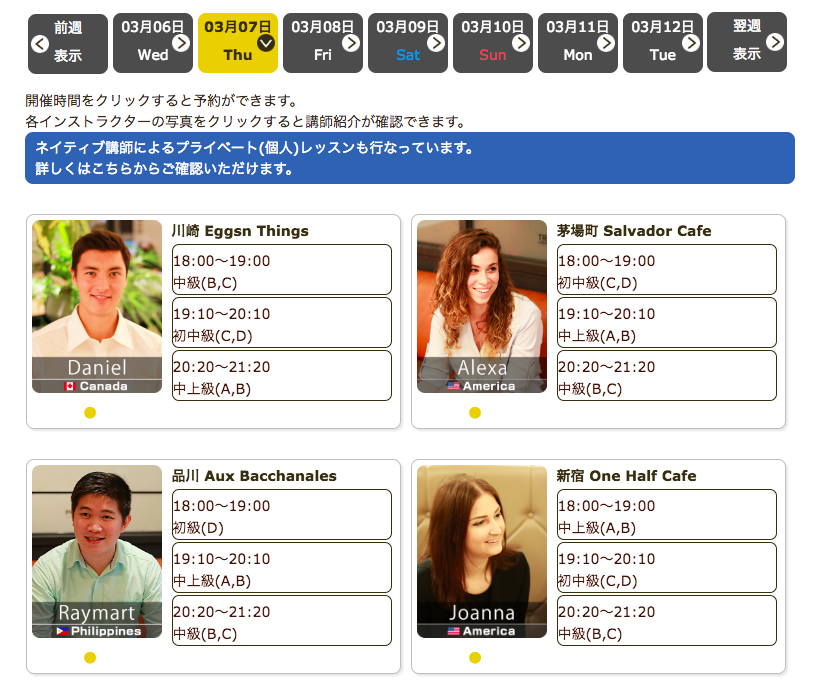The image size is (816, 688).
Task: Click the chevron on 03月10日 Sun tab
Action: tap(521, 42)
